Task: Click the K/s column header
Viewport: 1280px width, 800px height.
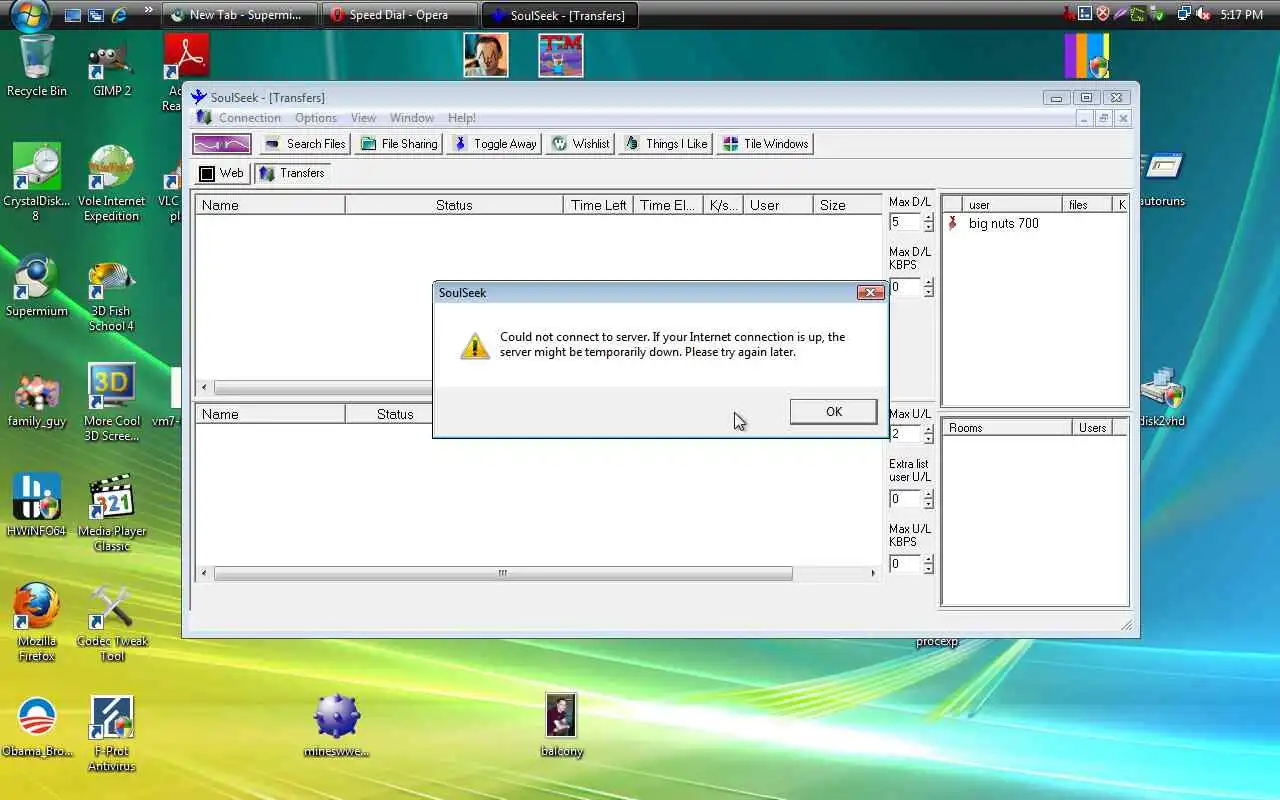Action: coord(723,205)
